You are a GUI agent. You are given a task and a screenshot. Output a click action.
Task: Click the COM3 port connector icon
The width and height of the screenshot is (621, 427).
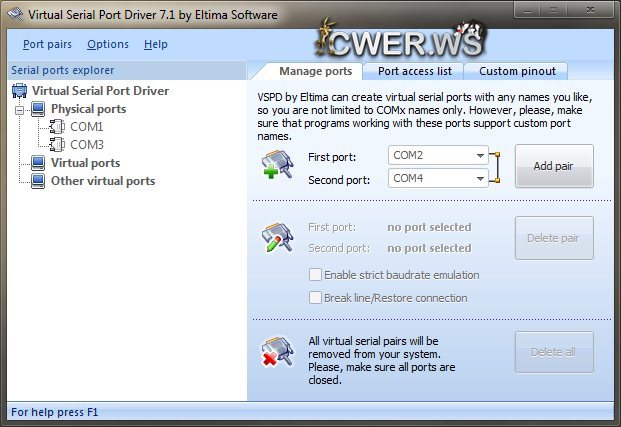57,145
